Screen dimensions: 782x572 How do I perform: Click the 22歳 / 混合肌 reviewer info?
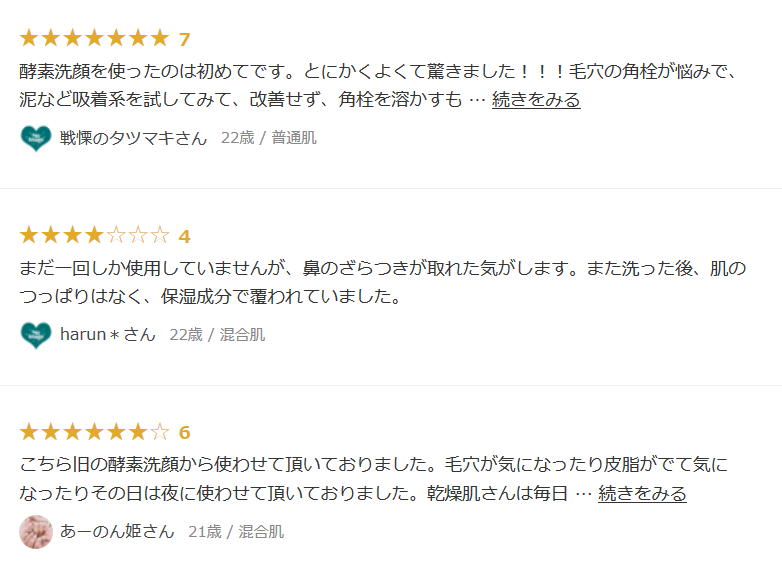[217, 335]
